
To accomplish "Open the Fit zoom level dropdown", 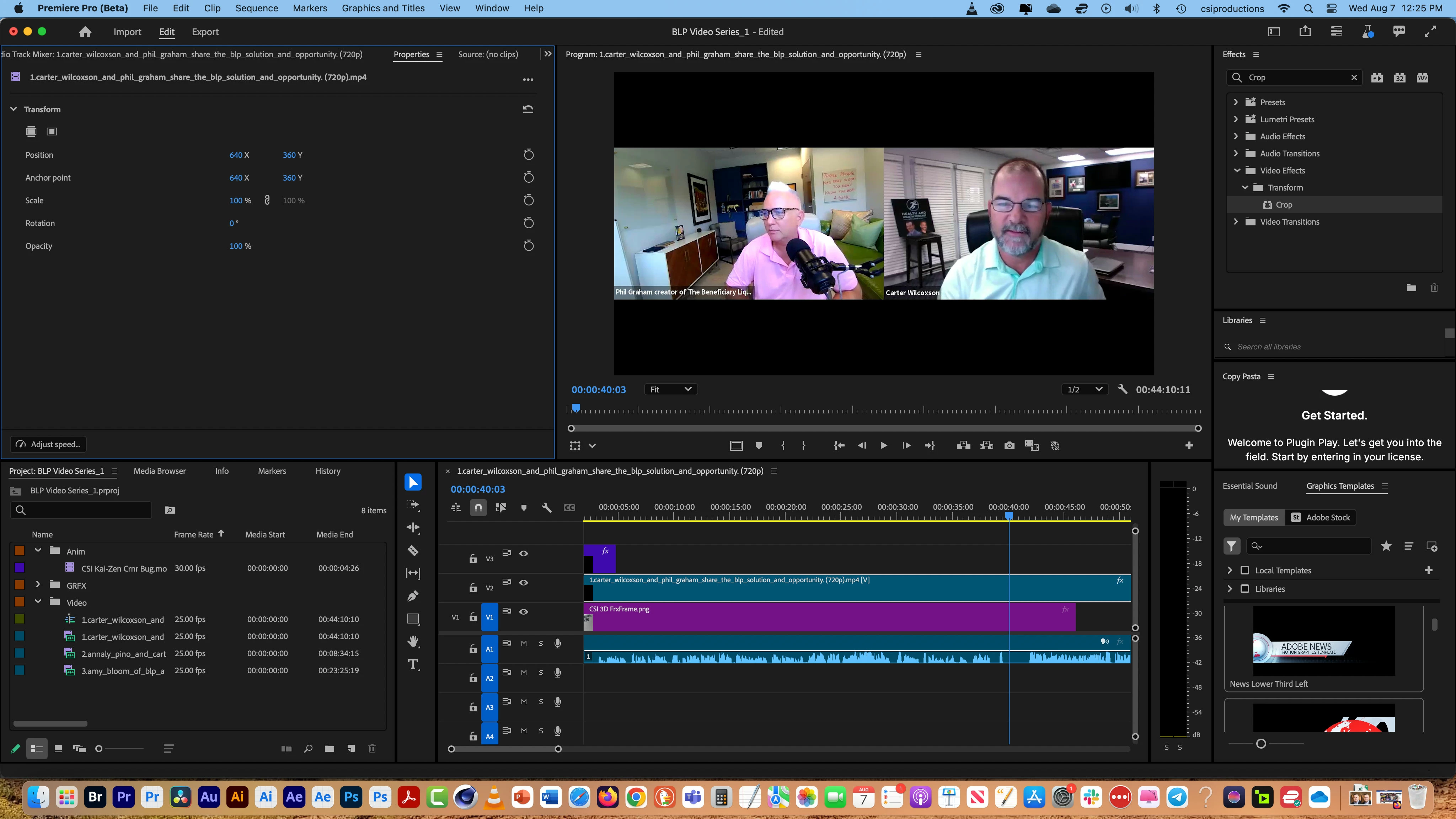I will point(670,390).
